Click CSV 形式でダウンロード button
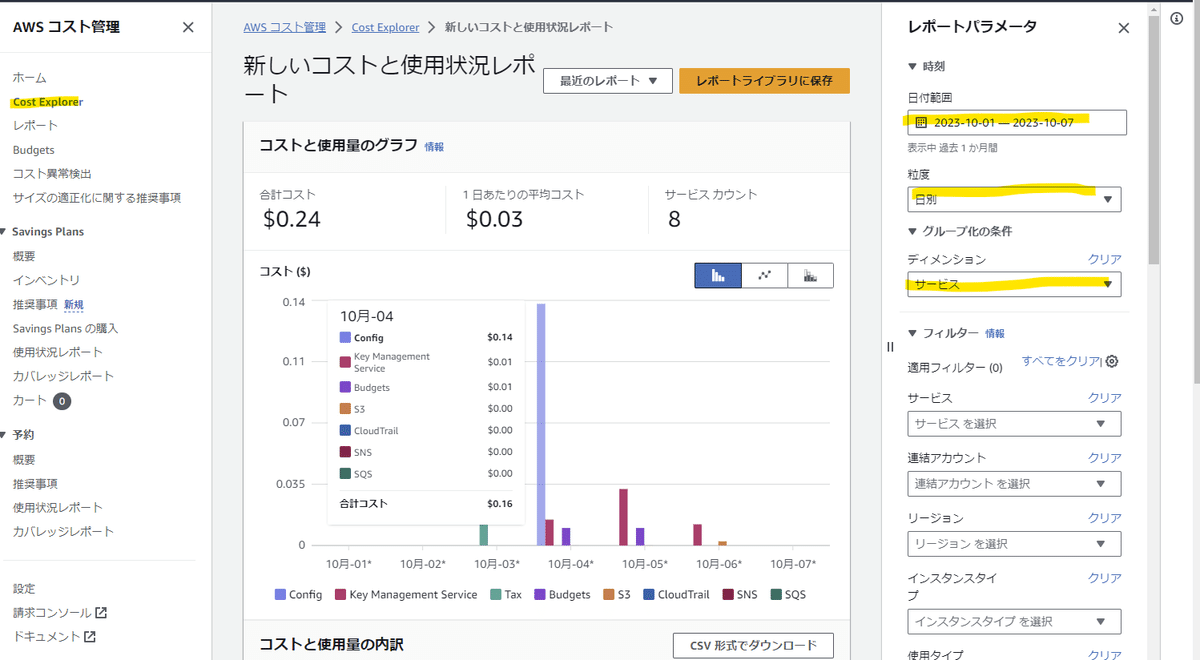The height and width of the screenshot is (660, 1200). [754, 645]
